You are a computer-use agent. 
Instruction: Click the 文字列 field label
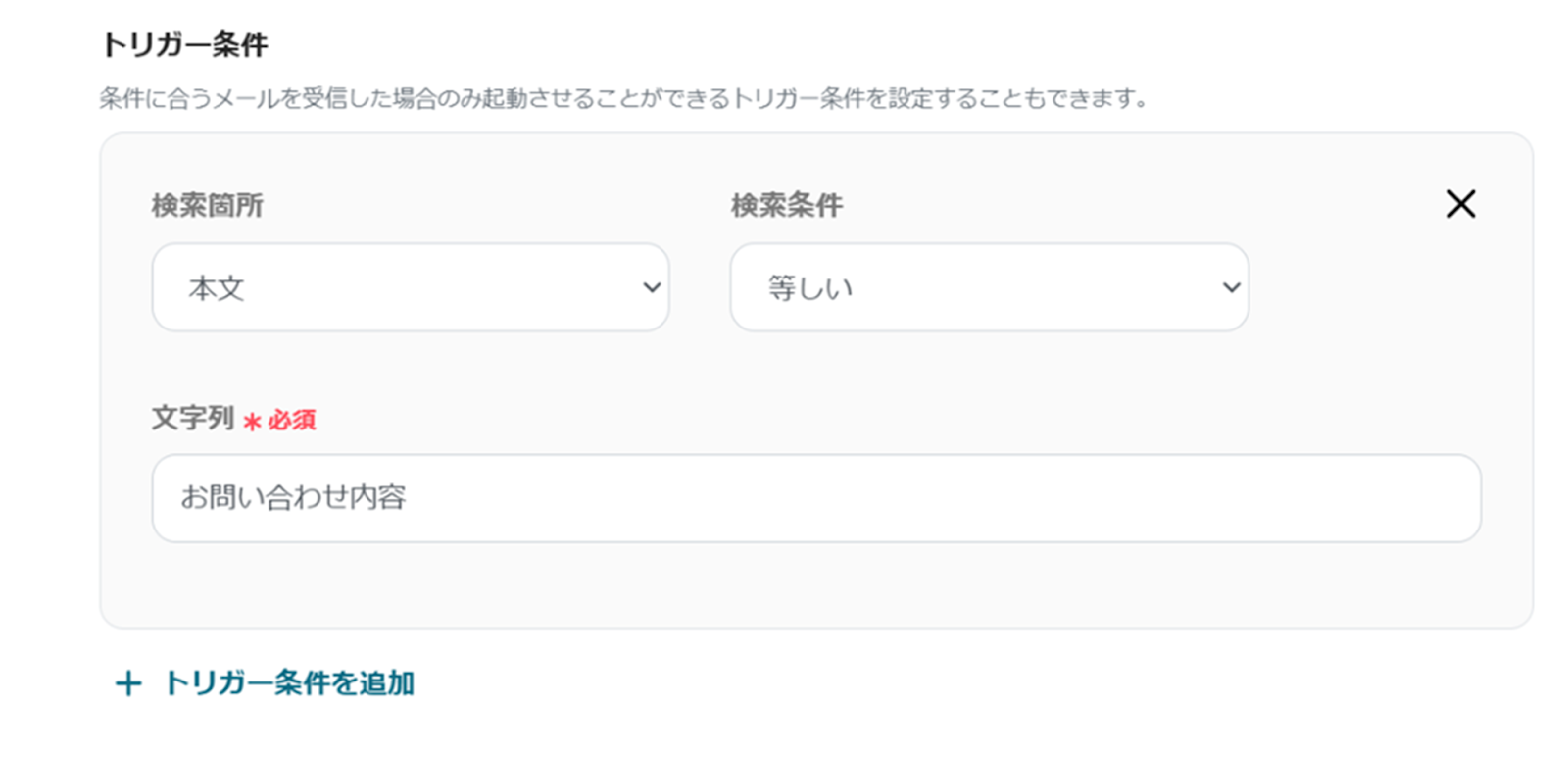[192, 419]
